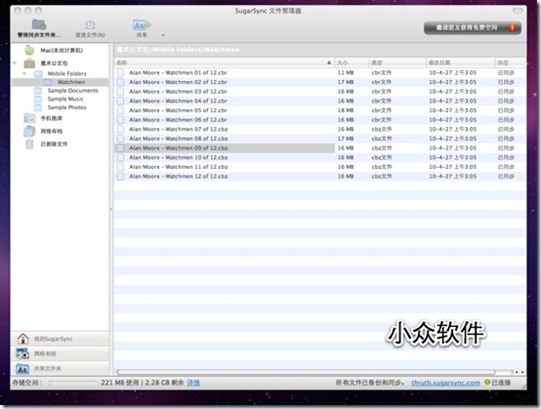Select file Watchmen 02 of 12.cbr
This screenshot has width=541, height=409.
(x=178, y=82)
